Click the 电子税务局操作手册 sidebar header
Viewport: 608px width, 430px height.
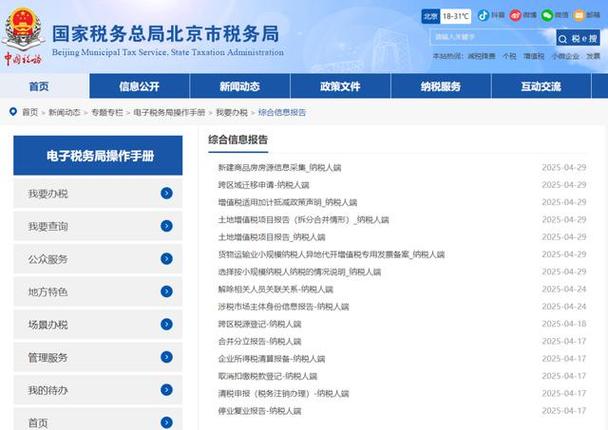pos(98,155)
